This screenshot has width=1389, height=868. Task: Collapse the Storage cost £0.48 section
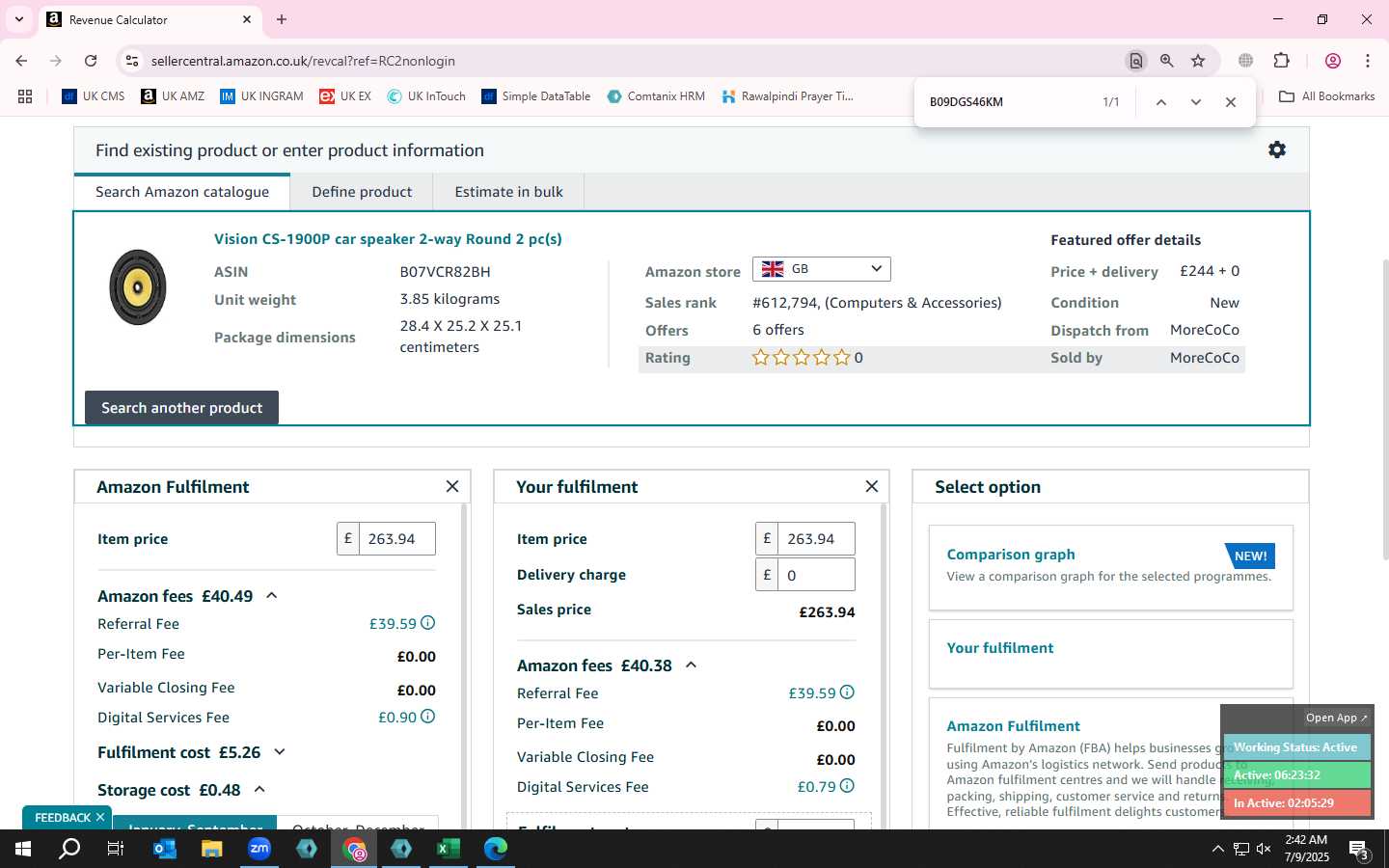click(x=259, y=790)
